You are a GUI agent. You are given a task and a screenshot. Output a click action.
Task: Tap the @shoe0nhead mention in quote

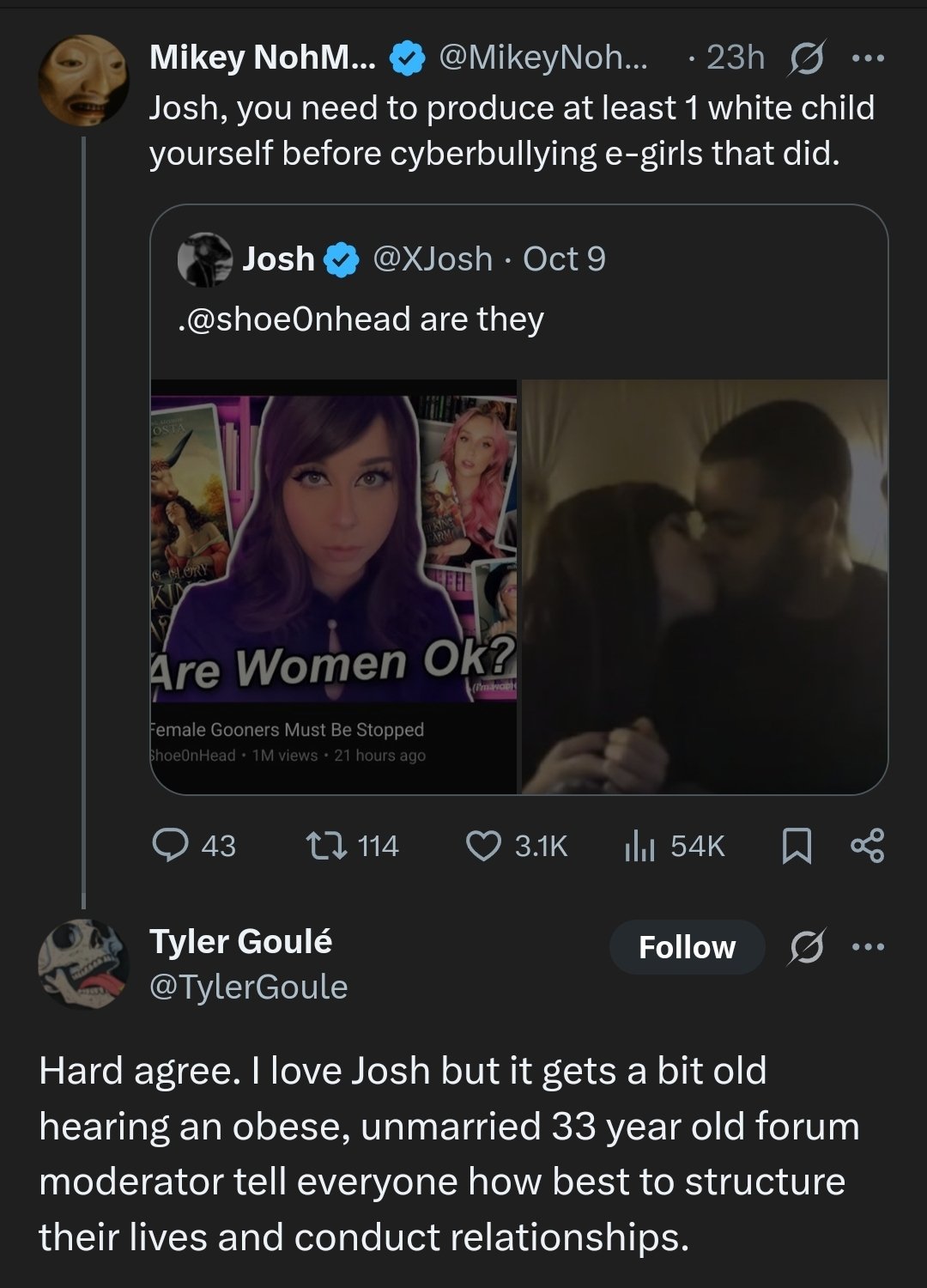(294, 319)
